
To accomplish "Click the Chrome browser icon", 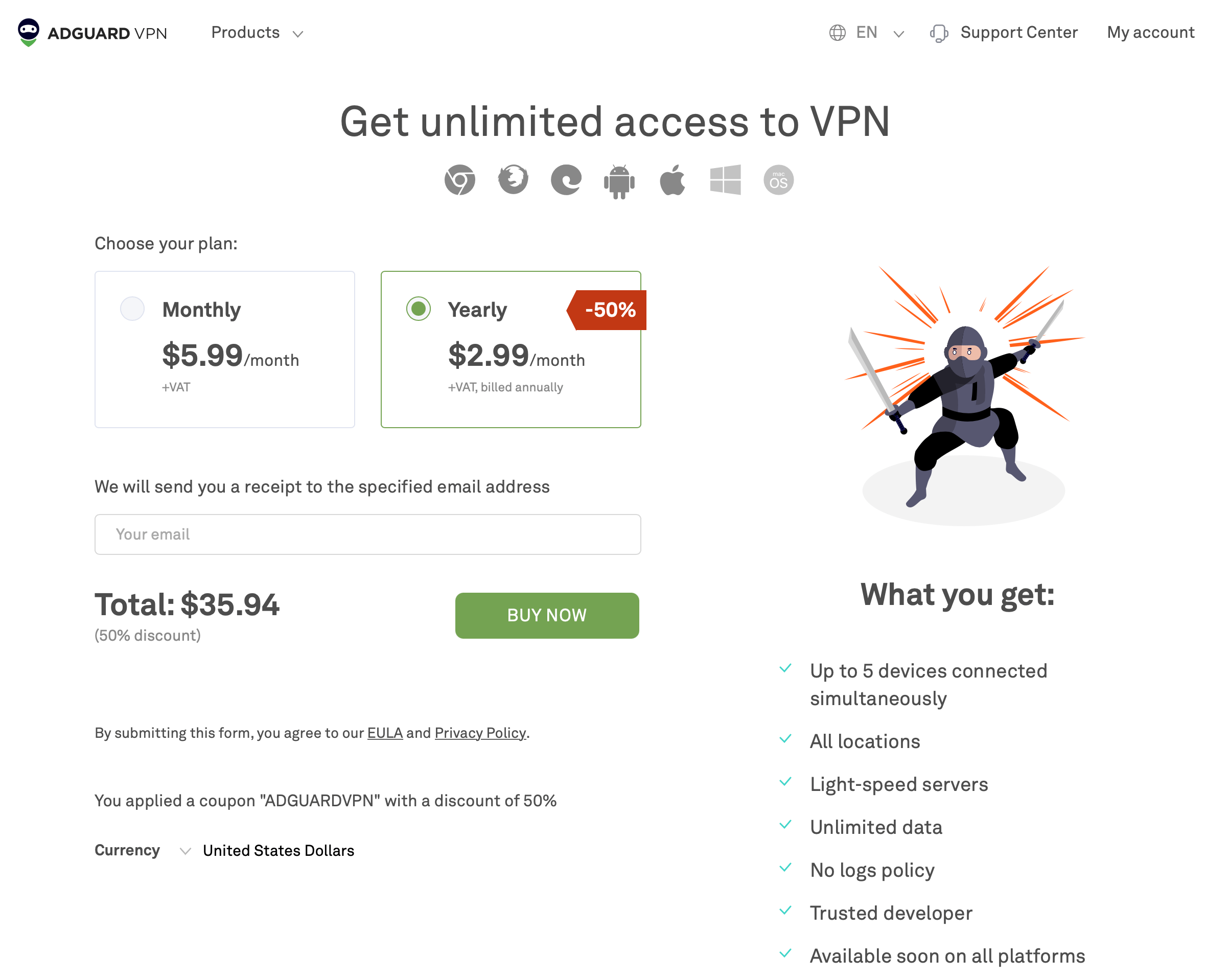I will pos(459,179).
